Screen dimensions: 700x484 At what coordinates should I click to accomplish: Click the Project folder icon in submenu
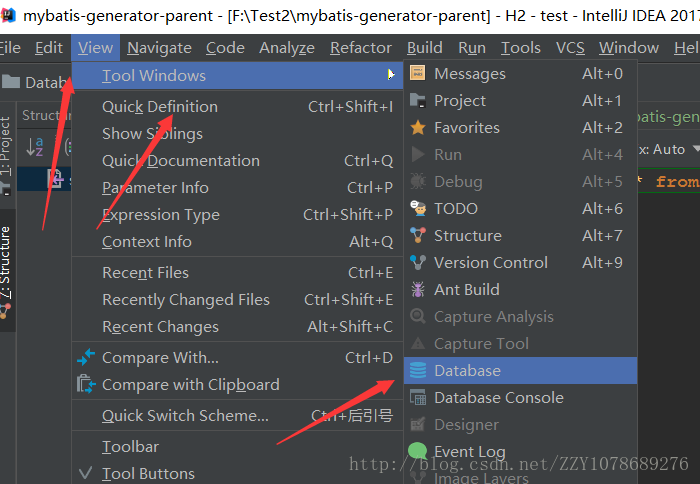coord(418,100)
